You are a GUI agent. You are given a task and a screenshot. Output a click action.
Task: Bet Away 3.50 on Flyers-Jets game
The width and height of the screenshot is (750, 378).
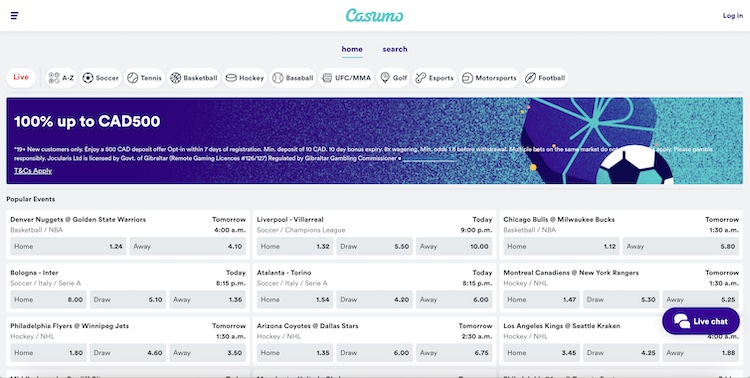[x=208, y=353]
